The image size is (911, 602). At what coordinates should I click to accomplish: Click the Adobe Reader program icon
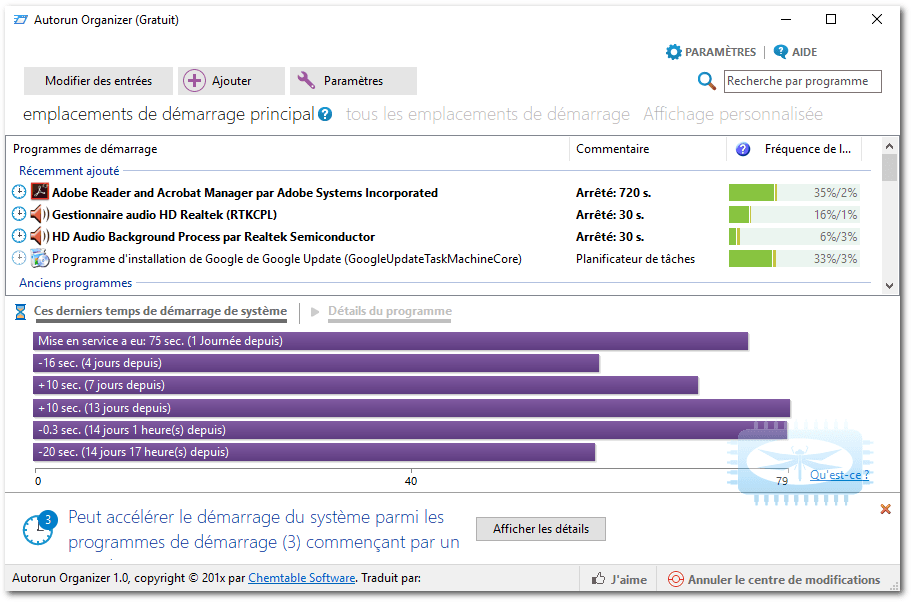point(40,191)
